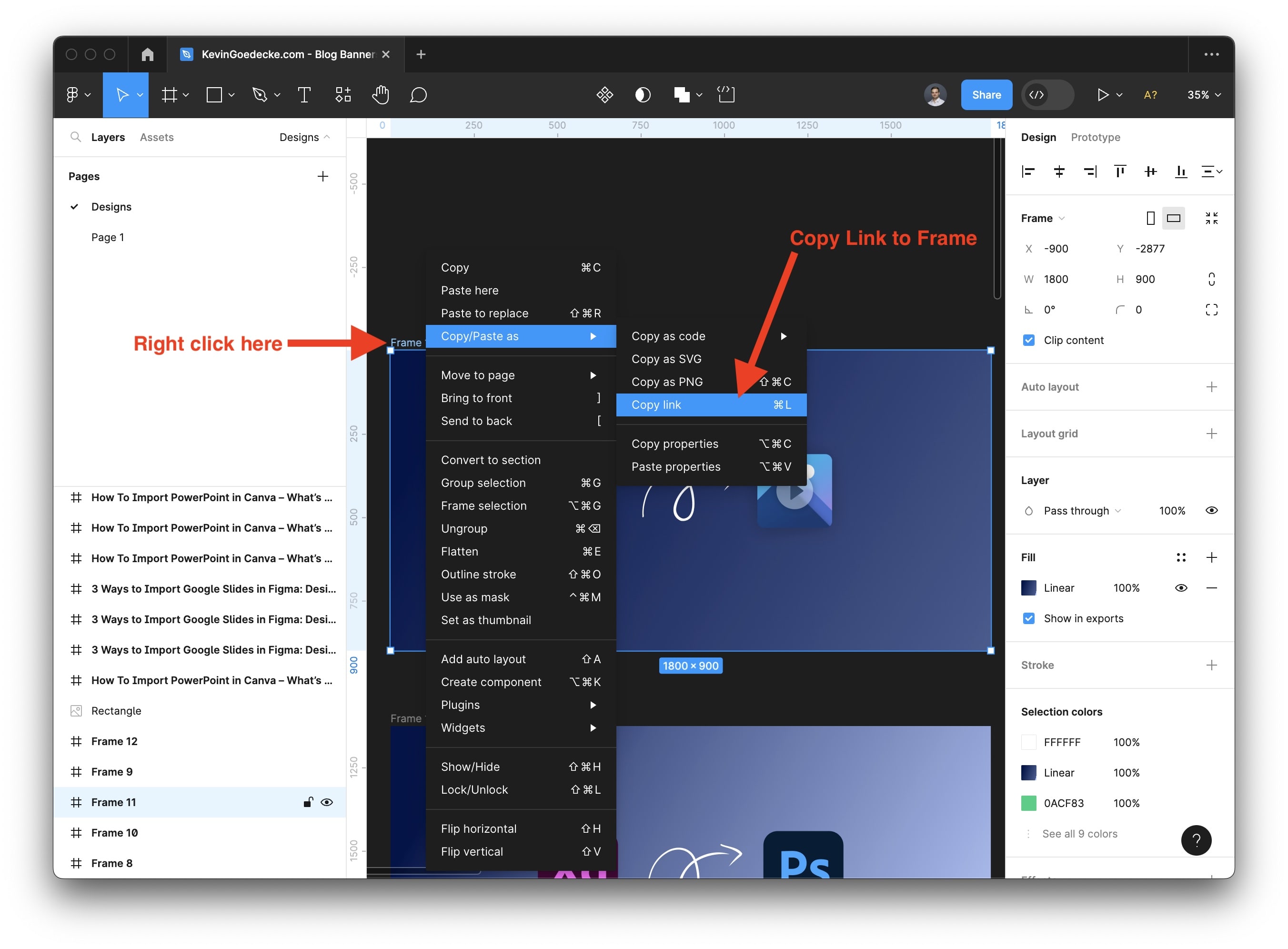1288x949 pixels.
Task: Click the Resources components icon
Action: tap(343, 95)
